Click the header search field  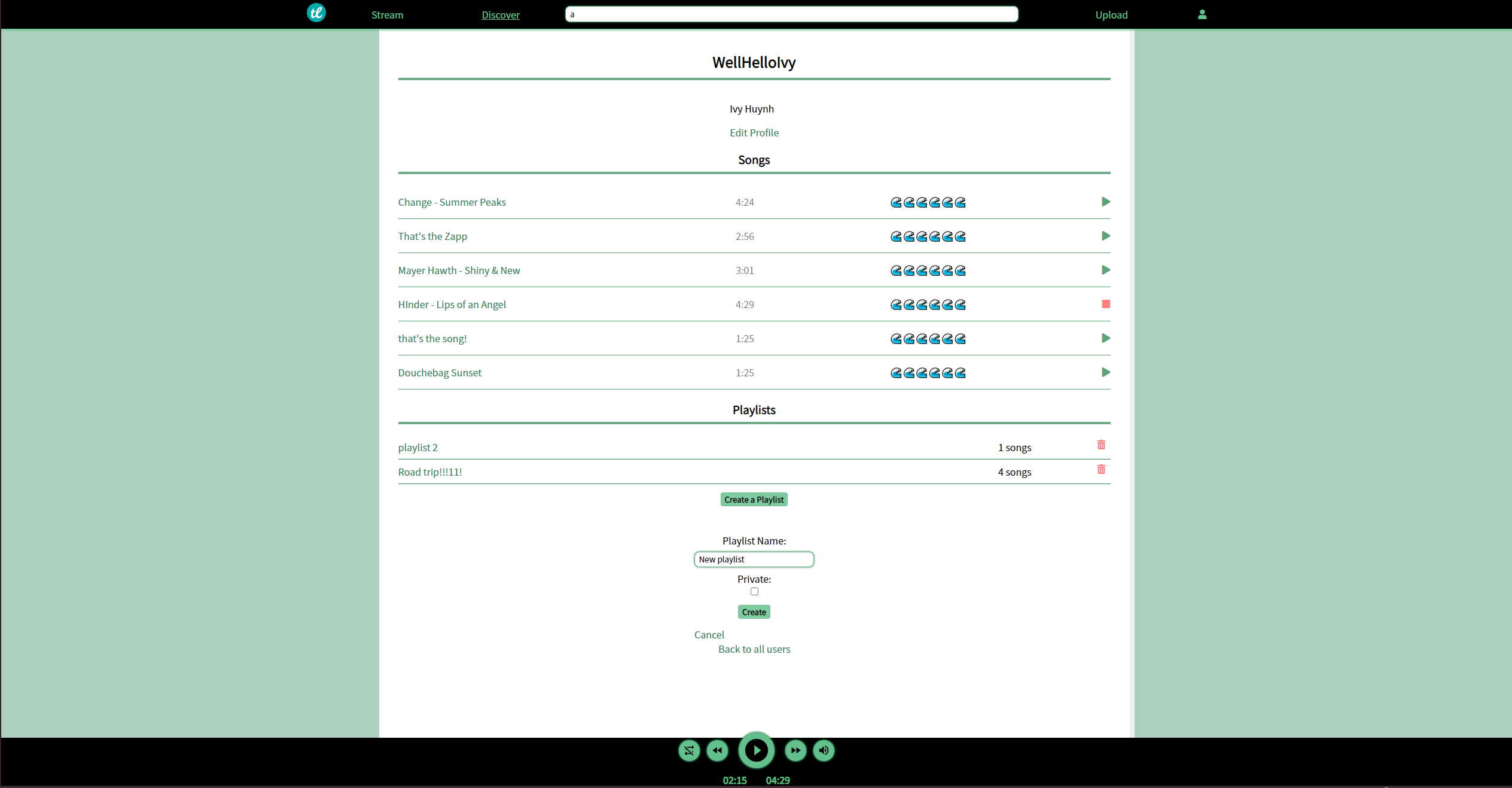pos(791,14)
